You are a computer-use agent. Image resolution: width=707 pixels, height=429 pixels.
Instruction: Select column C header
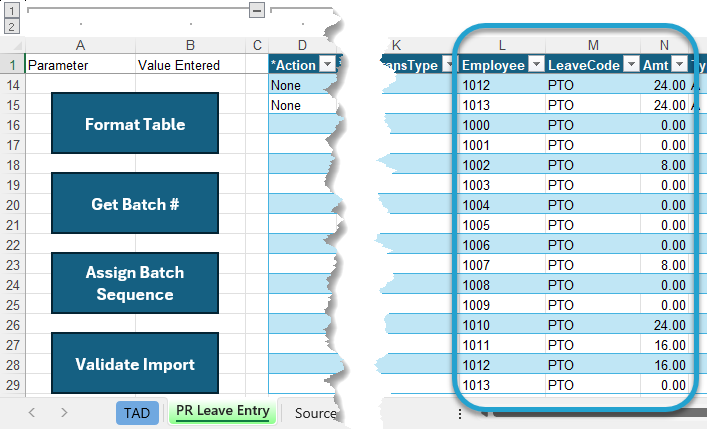(257, 45)
